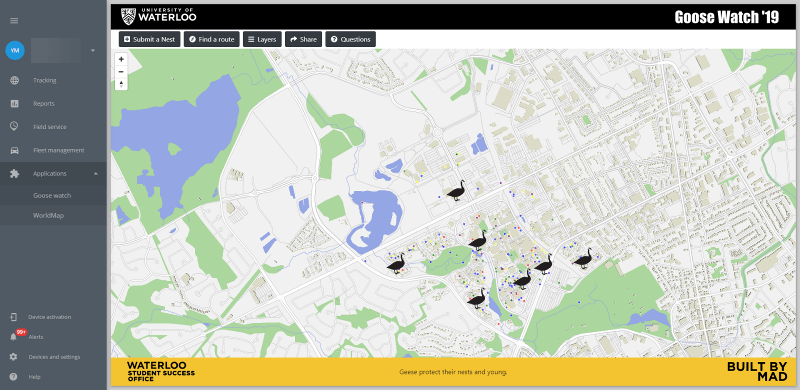The image size is (800, 390).
Task: Open the Layers menu button
Action: [x=262, y=39]
